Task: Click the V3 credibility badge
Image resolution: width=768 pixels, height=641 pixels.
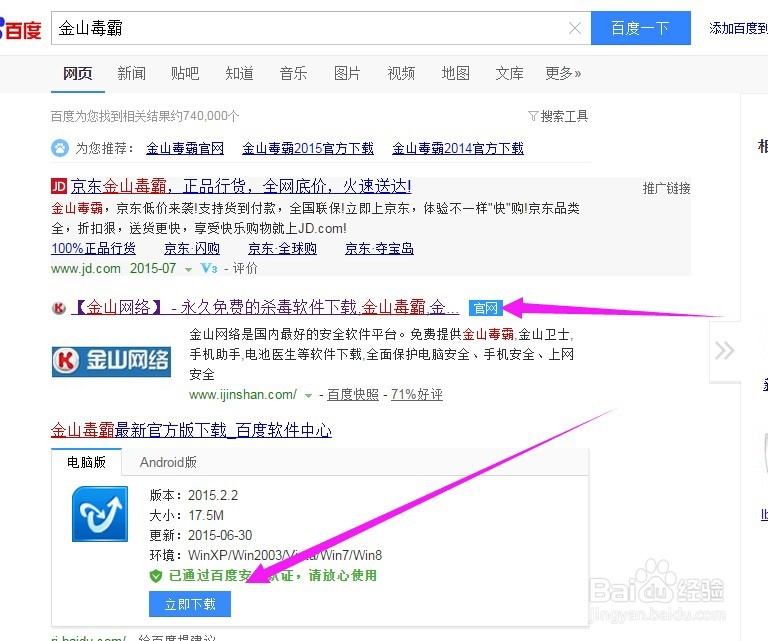Action: pyautogui.click(x=209, y=268)
